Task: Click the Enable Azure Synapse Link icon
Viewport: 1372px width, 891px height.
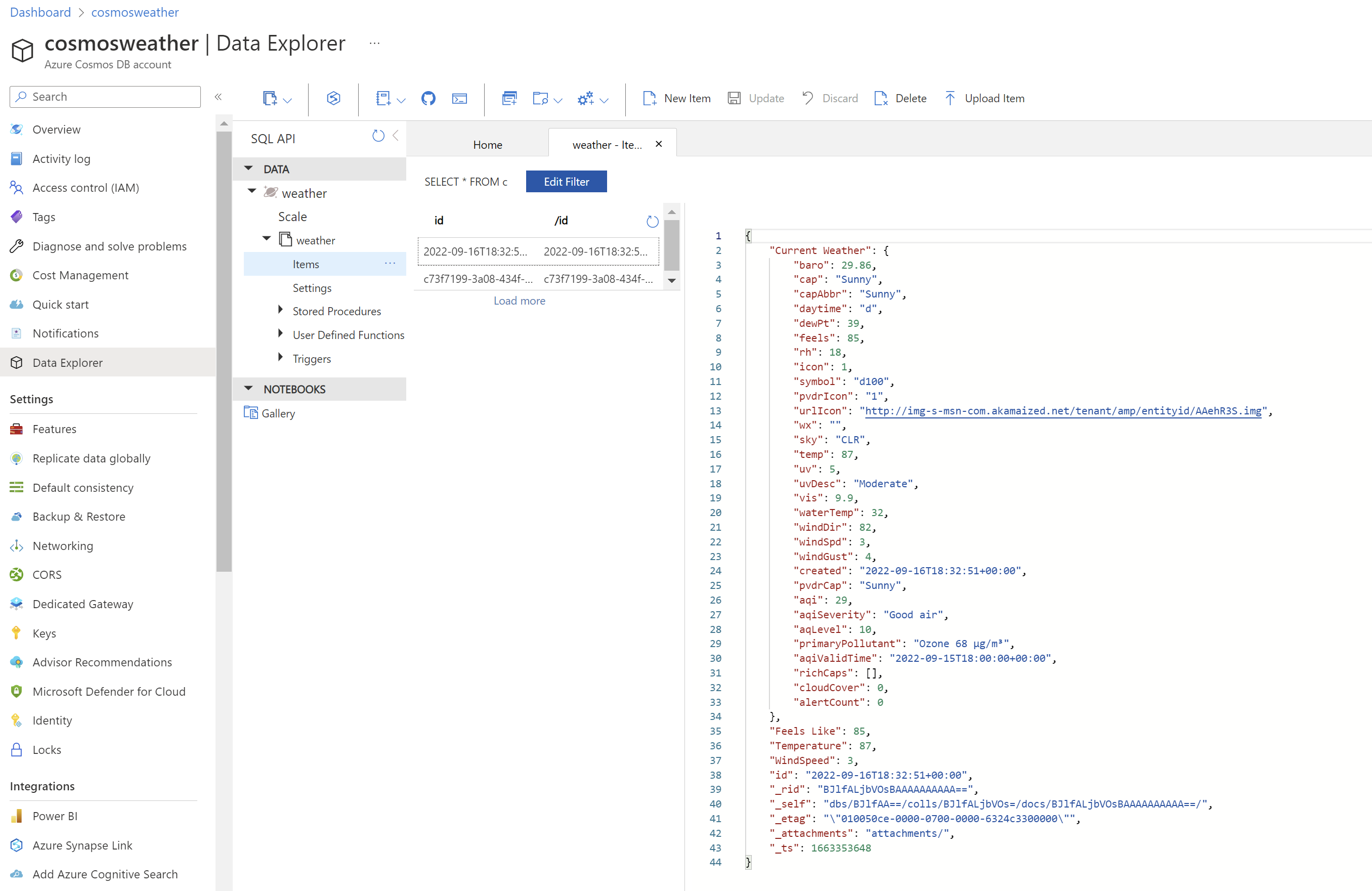Action: (x=333, y=99)
